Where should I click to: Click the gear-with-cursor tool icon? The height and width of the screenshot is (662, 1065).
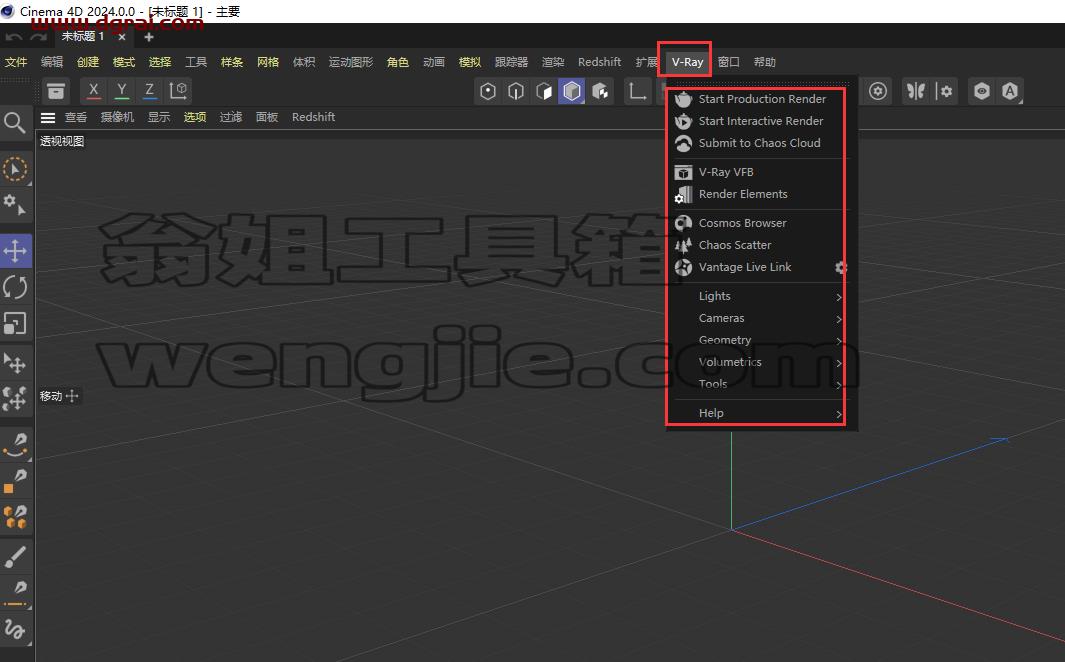(15, 204)
